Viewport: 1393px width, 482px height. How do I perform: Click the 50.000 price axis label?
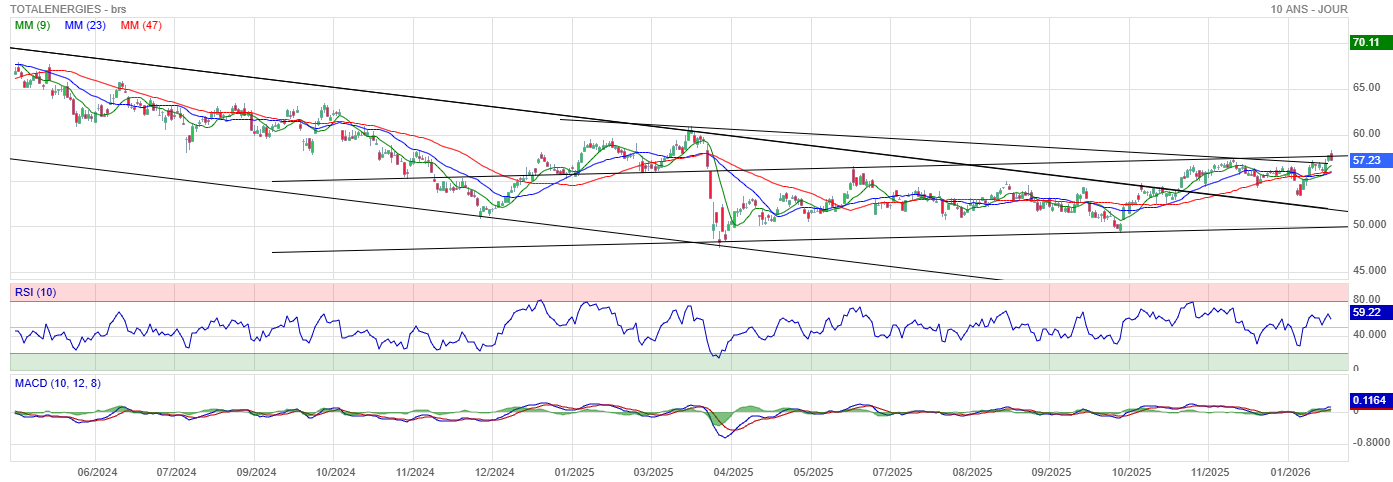tap(1369, 224)
